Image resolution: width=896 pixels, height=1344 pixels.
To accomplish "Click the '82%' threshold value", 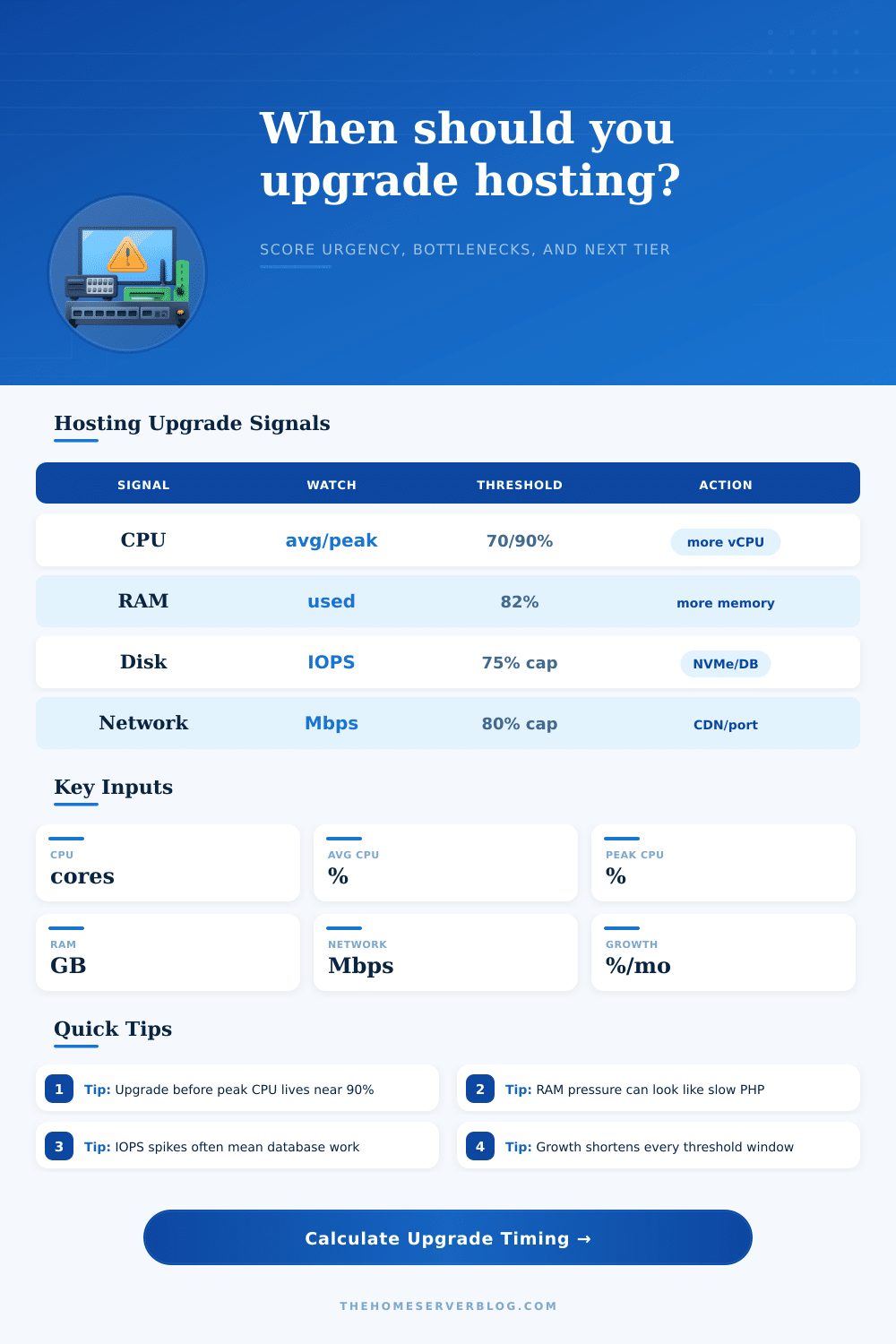I will [x=520, y=602].
